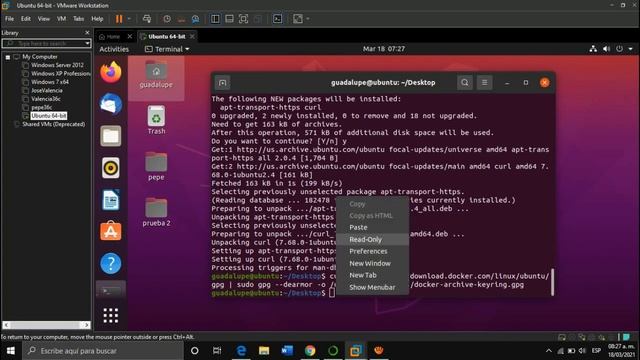Open VMware console view
The width and height of the screenshot is (640, 360).
(x=277, y=19)
